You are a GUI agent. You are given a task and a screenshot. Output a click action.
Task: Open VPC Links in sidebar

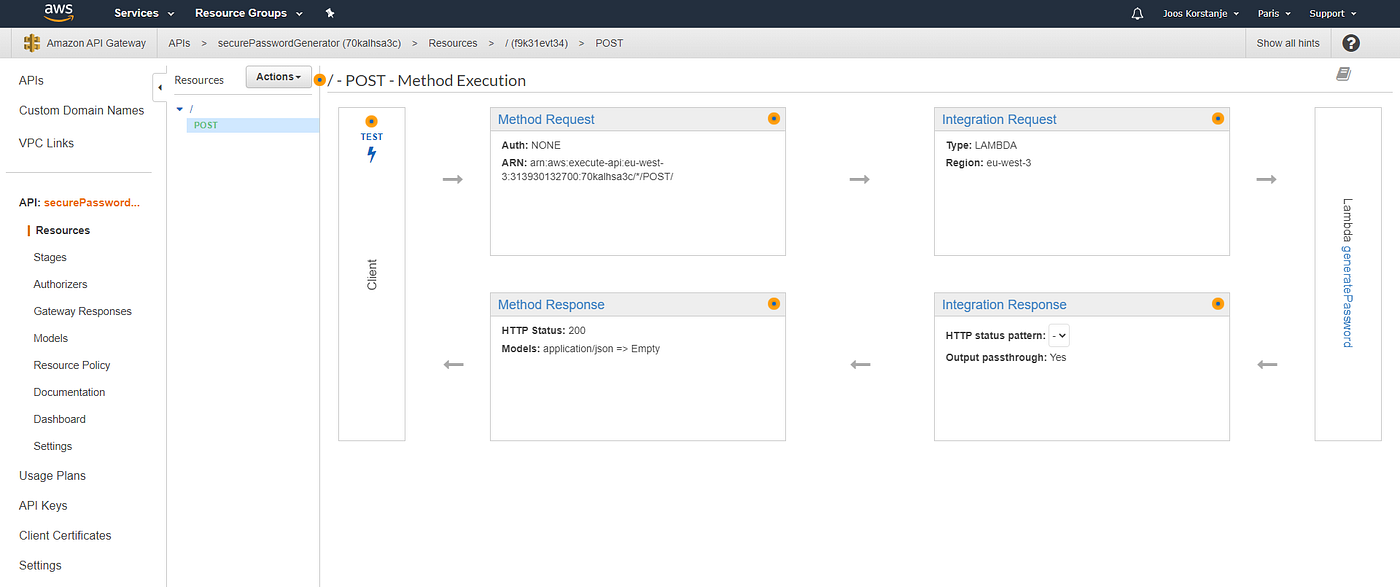47,143
